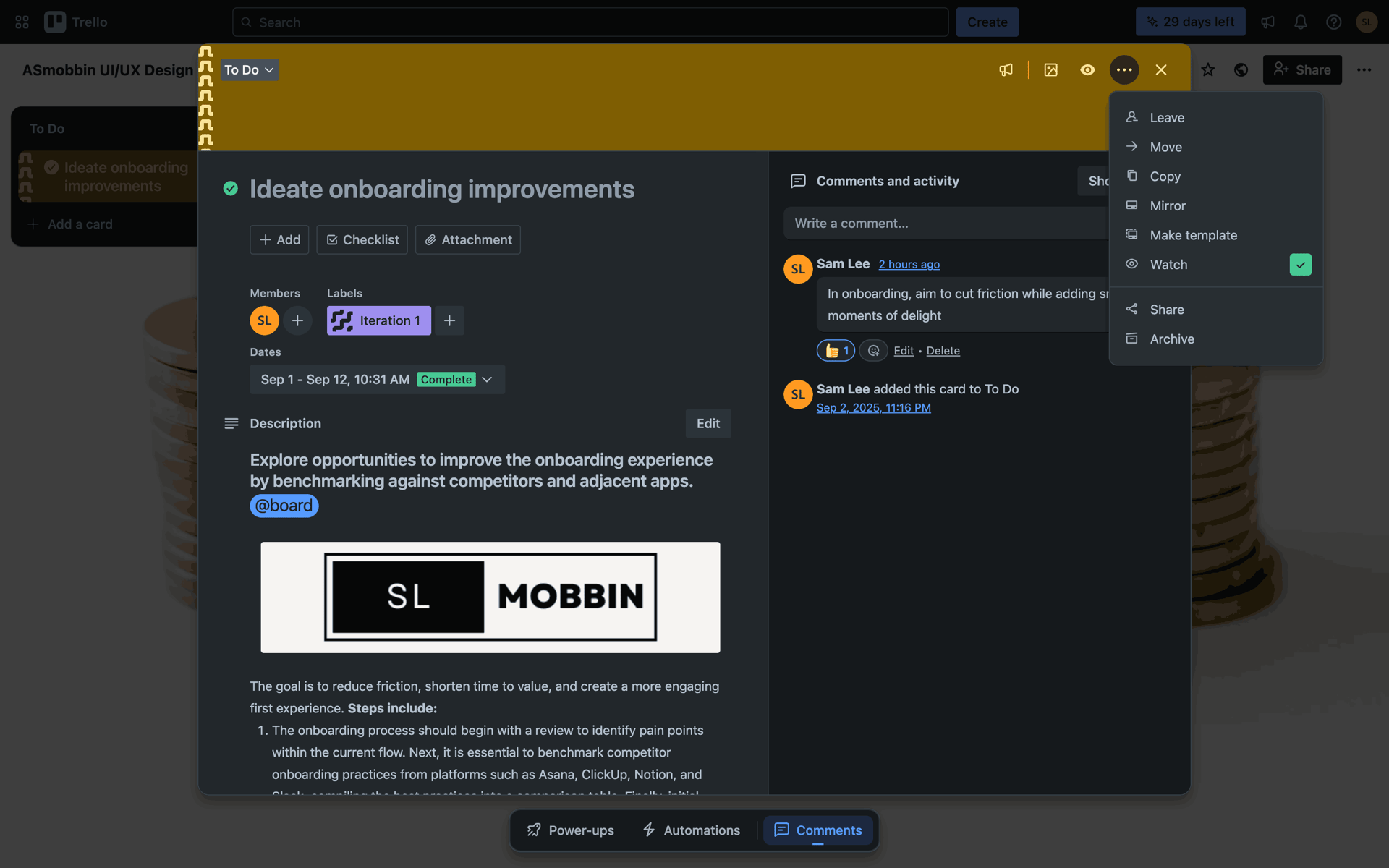Open the board menu ellipsis
The height and width of the screenshot is (868, 1389).
pyautogui.click(x=1364, y=70)
